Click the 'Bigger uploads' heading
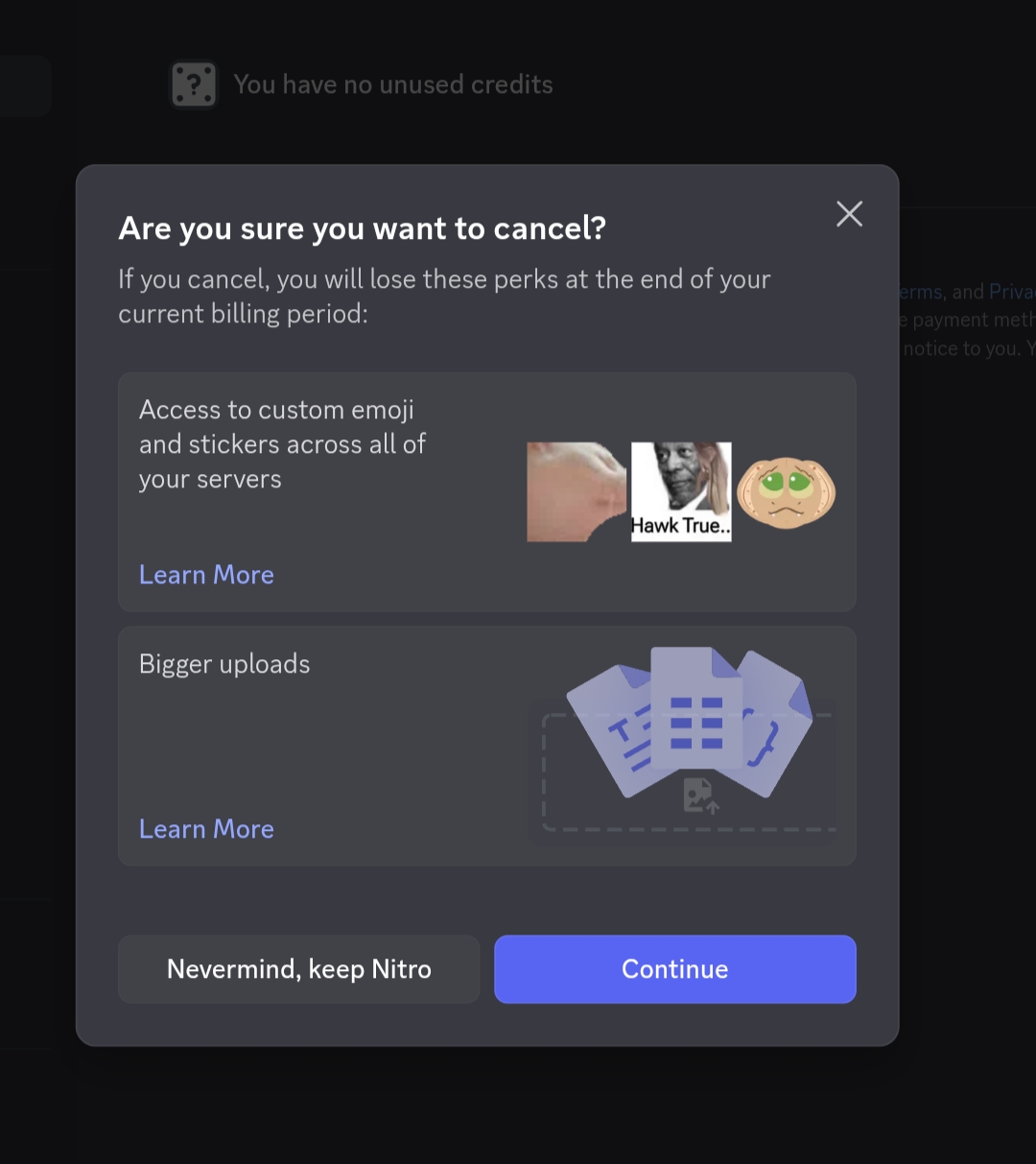 pyautogui.click(x=224, y=664)
